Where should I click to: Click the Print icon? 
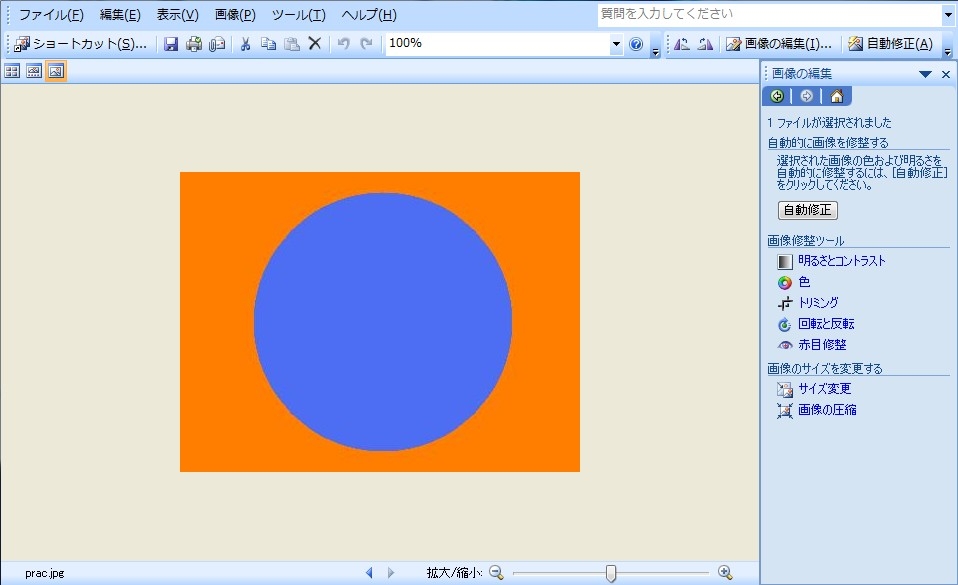(x=194, y=44)
